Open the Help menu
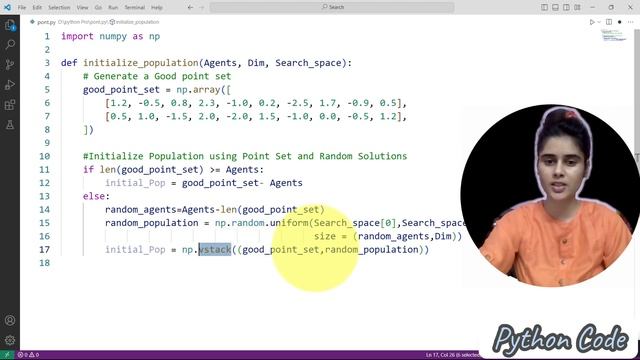The image size is (640, 360). pyautogui.click(x=157, y=7)
